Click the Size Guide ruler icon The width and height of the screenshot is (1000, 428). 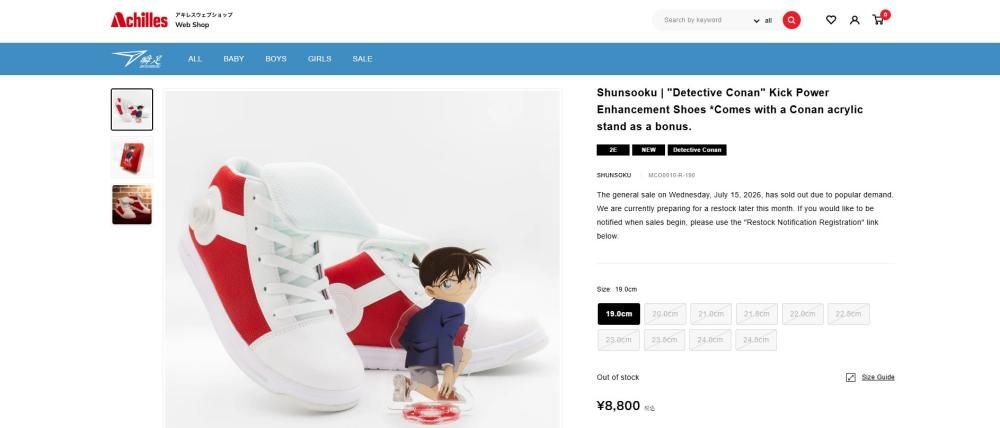pos(850,378)
